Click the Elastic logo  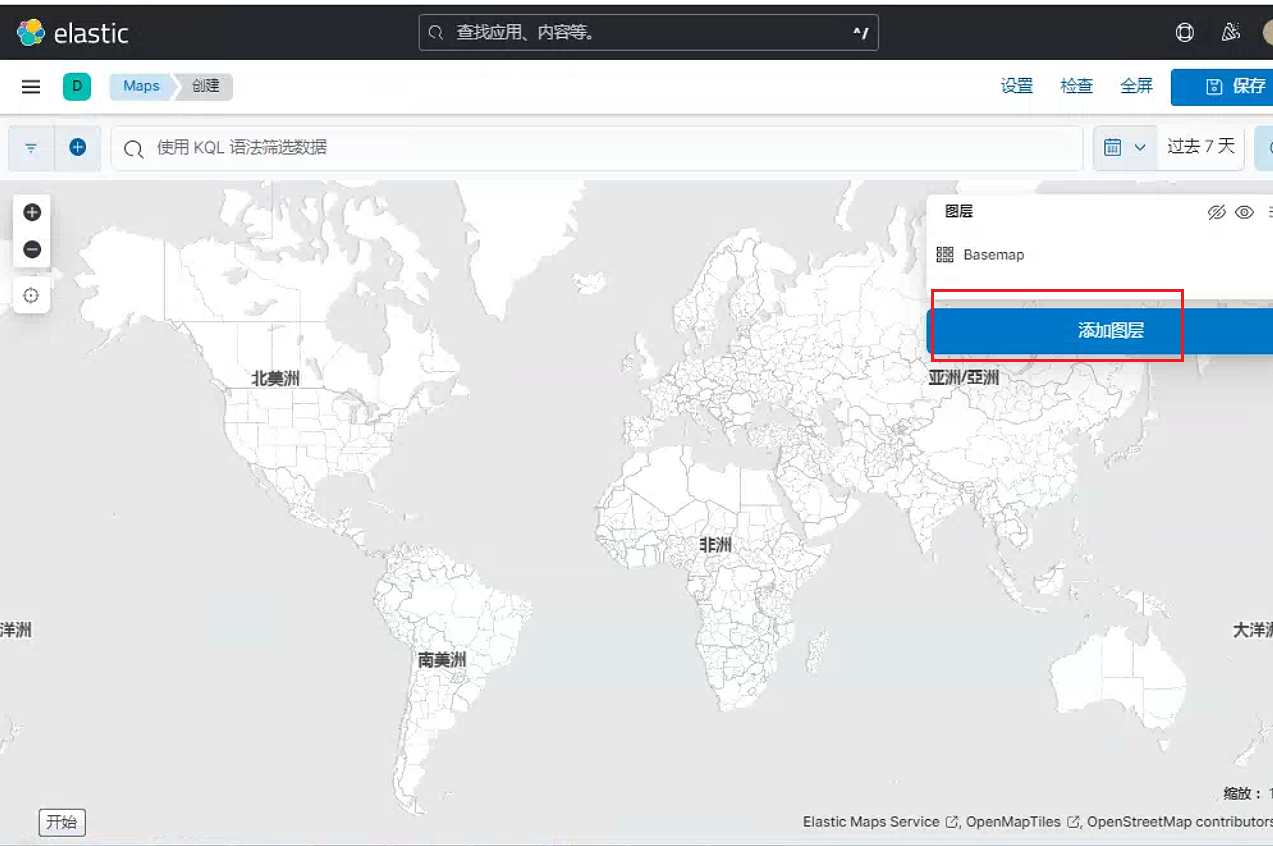[73, 33]
